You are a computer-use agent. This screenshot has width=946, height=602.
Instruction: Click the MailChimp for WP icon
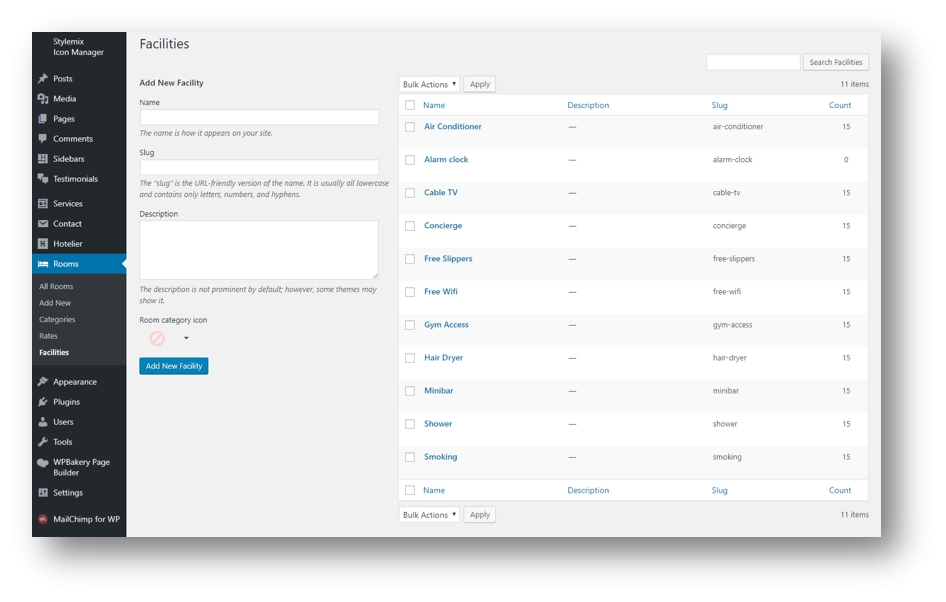point(43,520)
